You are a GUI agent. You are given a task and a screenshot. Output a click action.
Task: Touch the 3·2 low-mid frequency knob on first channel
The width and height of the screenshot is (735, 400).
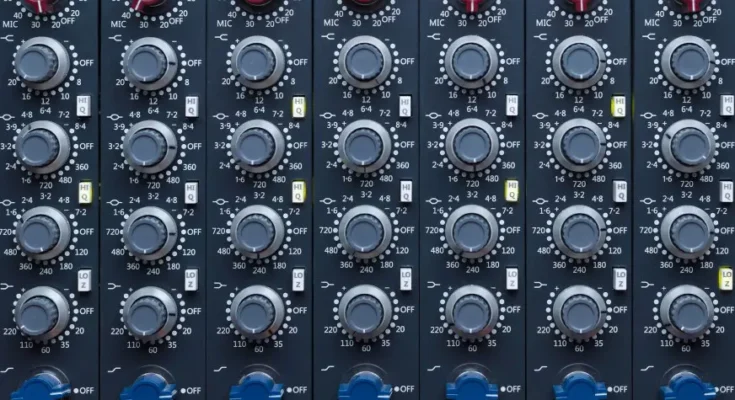(42, 233)
